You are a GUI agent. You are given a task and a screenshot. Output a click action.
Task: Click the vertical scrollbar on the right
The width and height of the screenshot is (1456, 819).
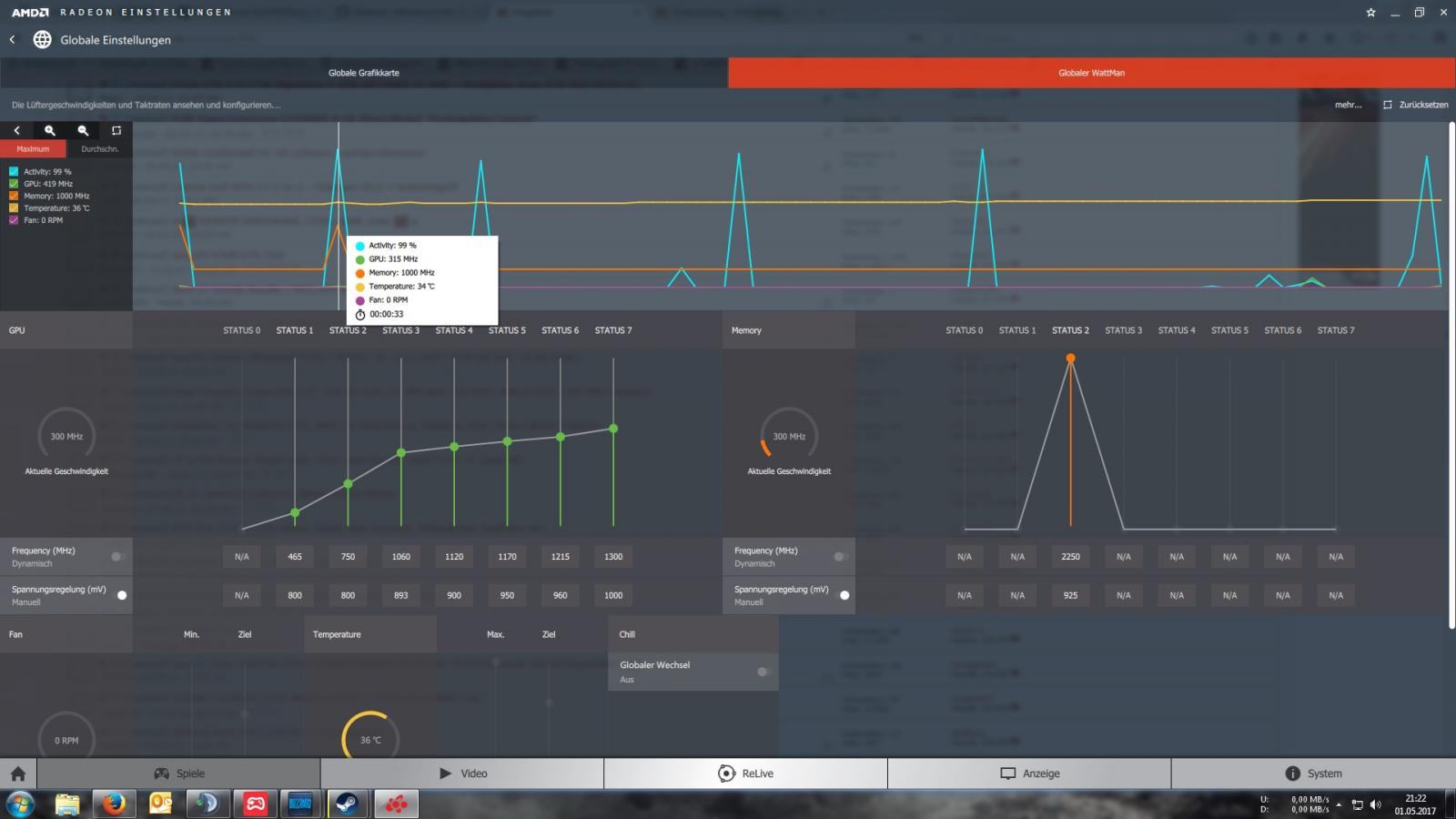coord(1451,375)
